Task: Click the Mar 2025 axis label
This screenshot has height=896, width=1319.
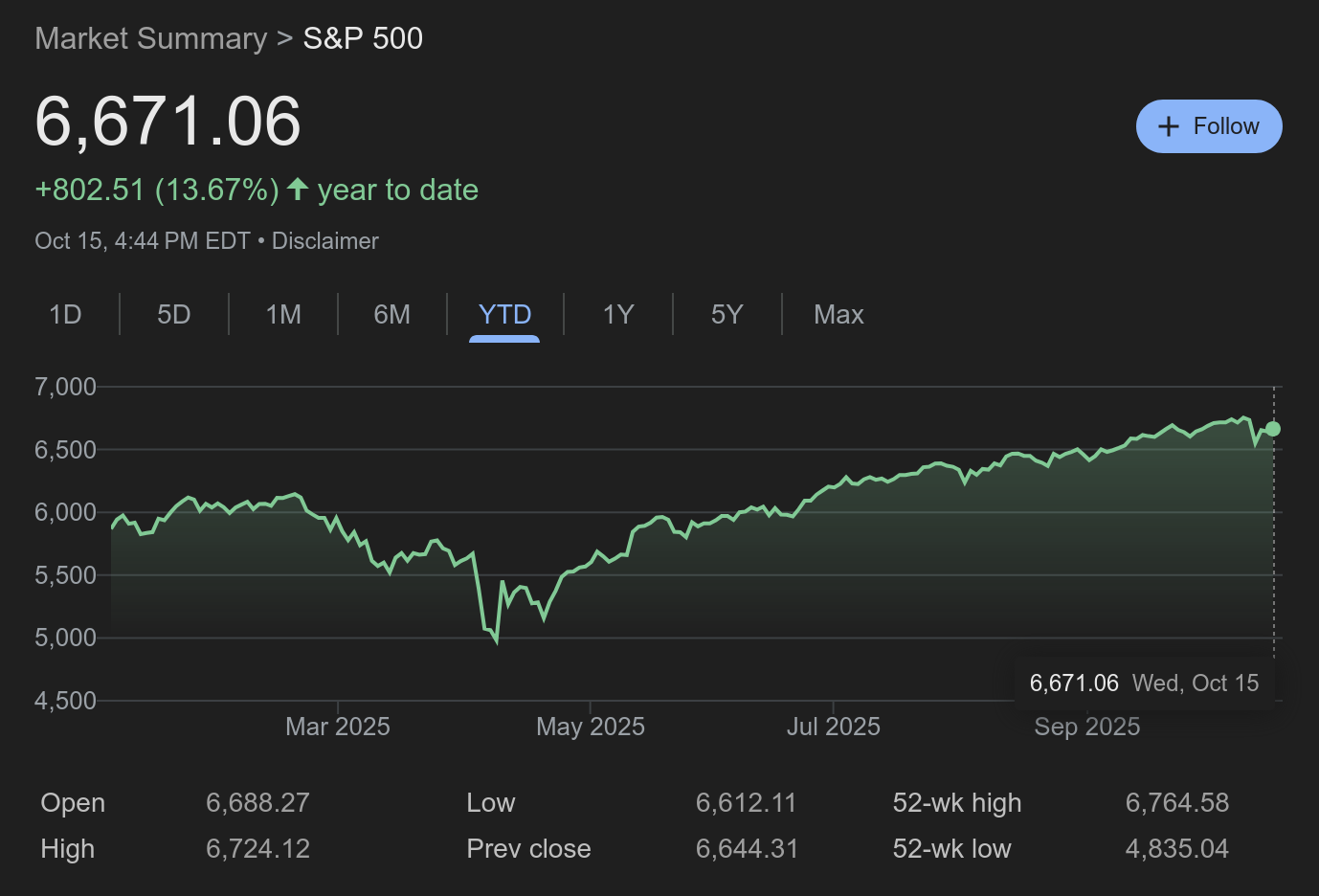Action: (338, 727)
